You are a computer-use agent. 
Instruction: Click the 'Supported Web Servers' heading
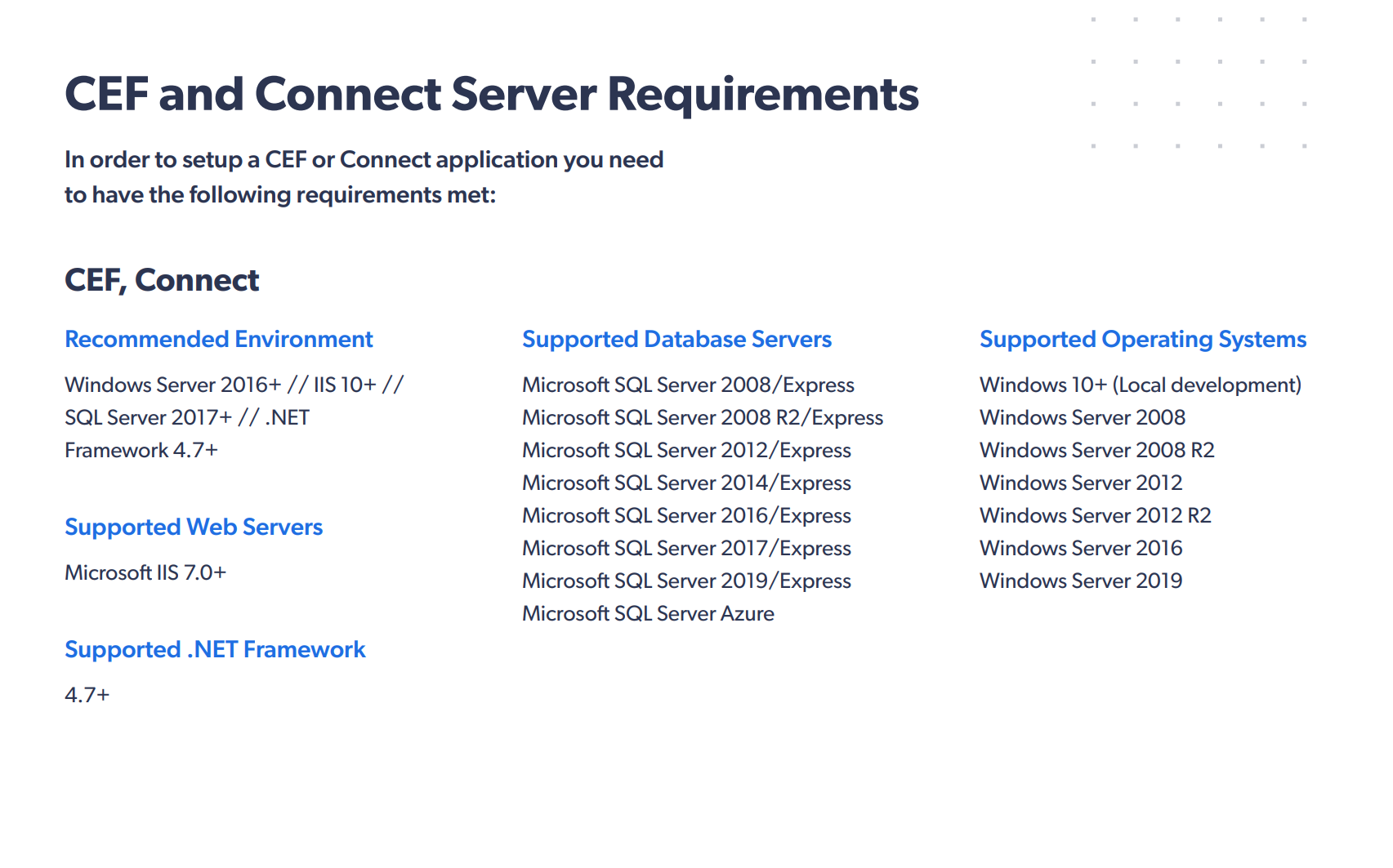click(x=194, y=527)
